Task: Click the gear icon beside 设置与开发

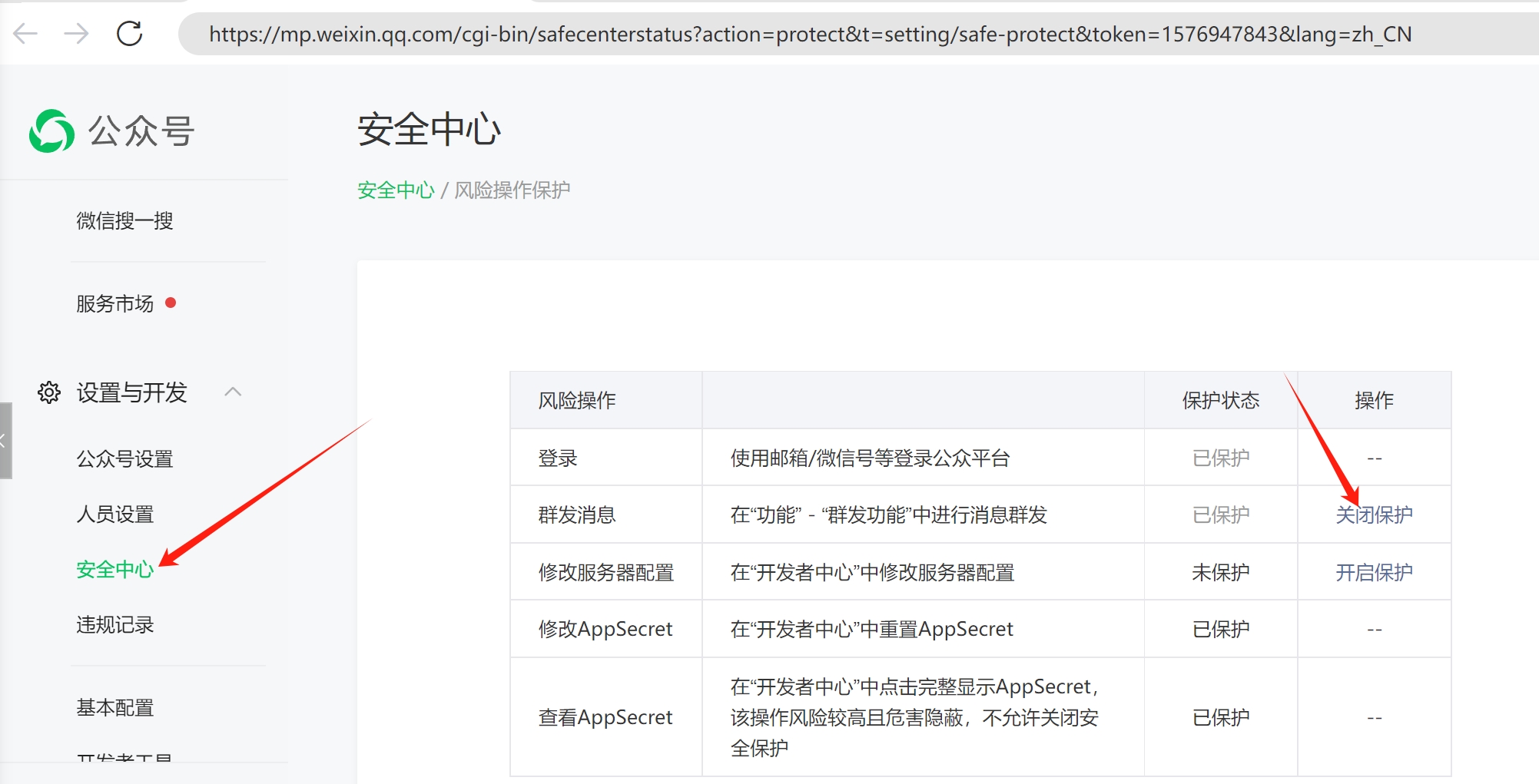Action: pyautogui.click(x=49, y=392)
